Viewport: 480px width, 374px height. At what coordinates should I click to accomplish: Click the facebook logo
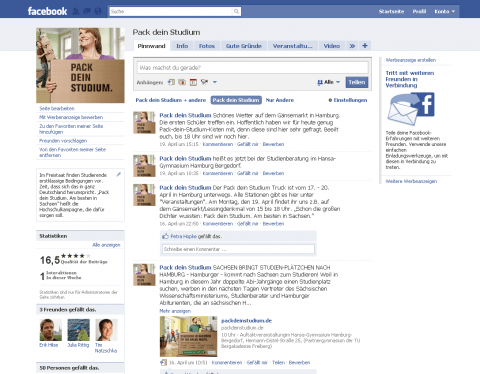(47, 11)
